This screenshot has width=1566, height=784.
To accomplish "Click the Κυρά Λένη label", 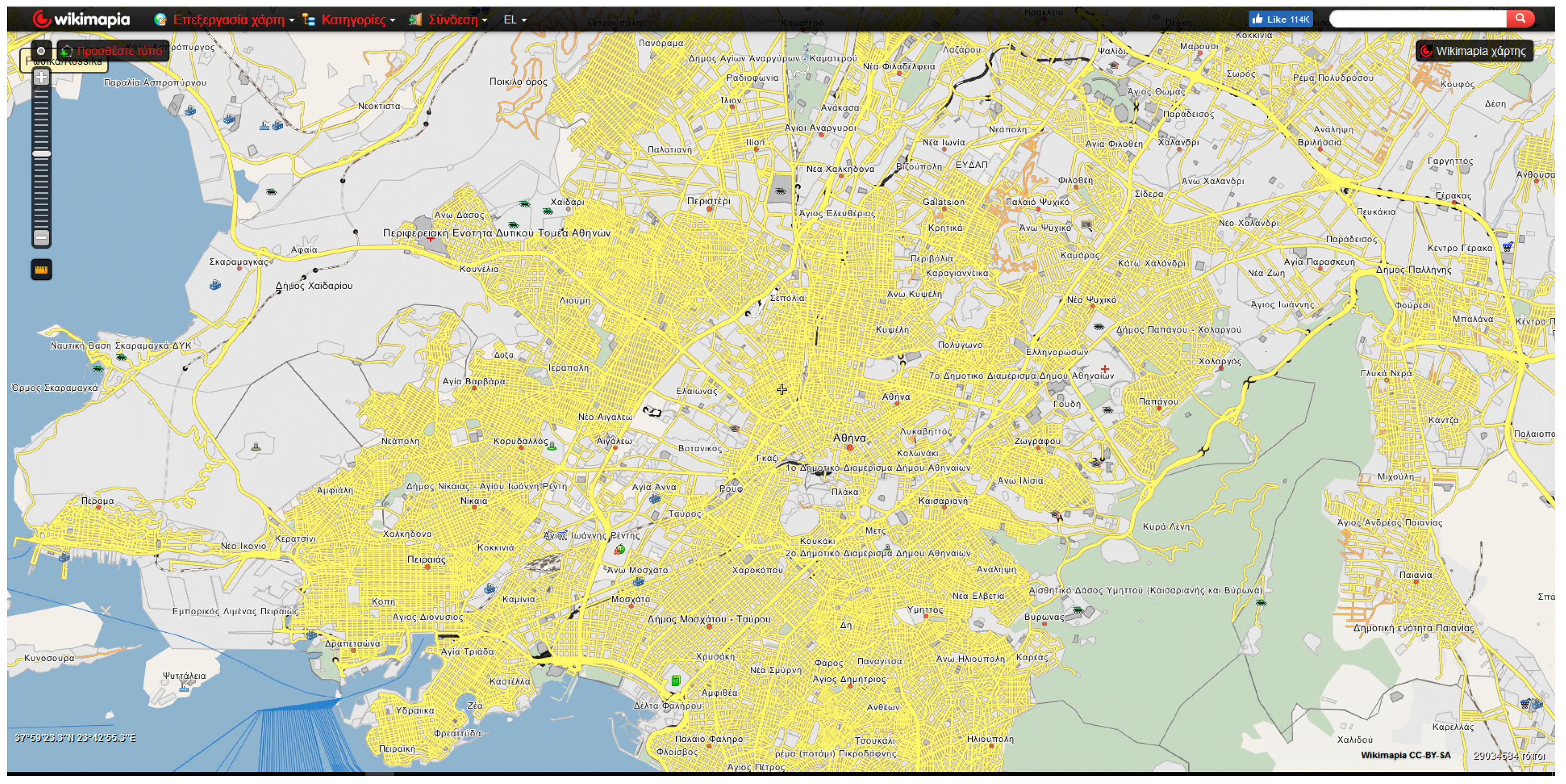I will click(x=1166, y=526).
